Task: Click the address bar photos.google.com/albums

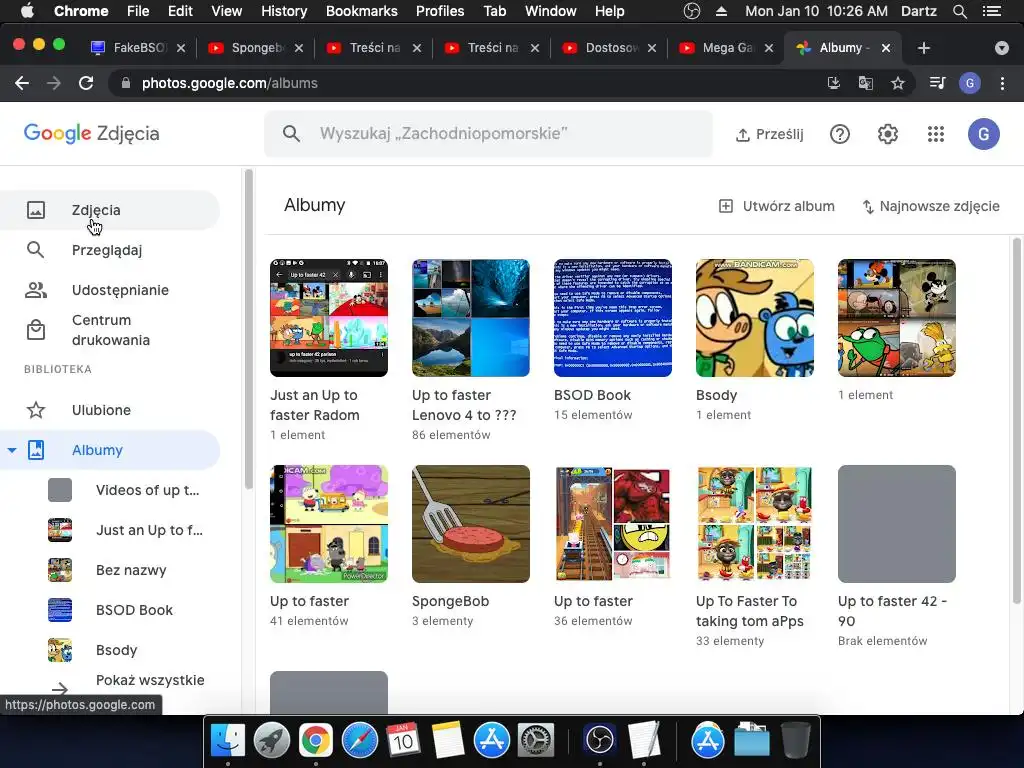Action: point(230,83)
